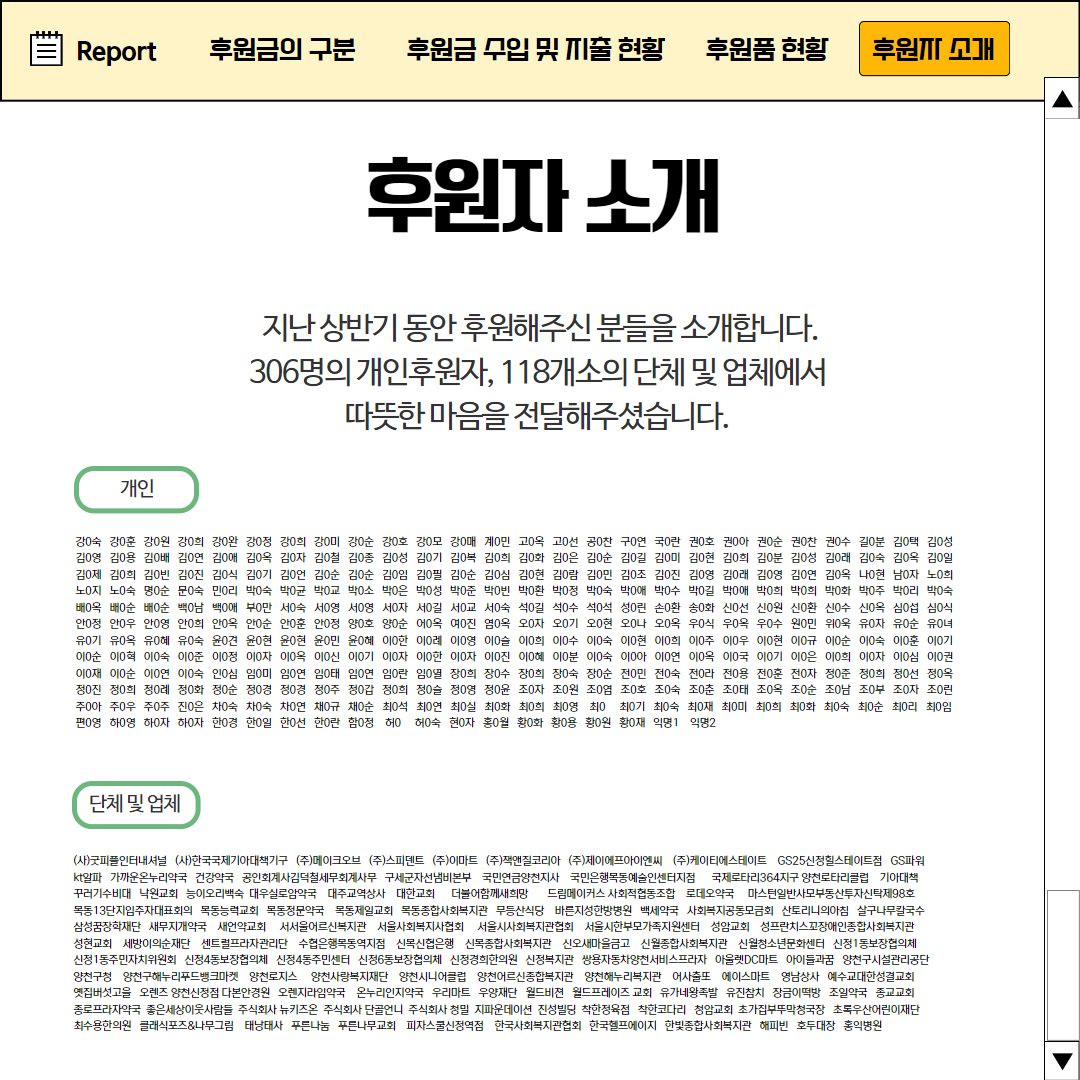Select the 단체 및 업체 category badge

[136, 804]
